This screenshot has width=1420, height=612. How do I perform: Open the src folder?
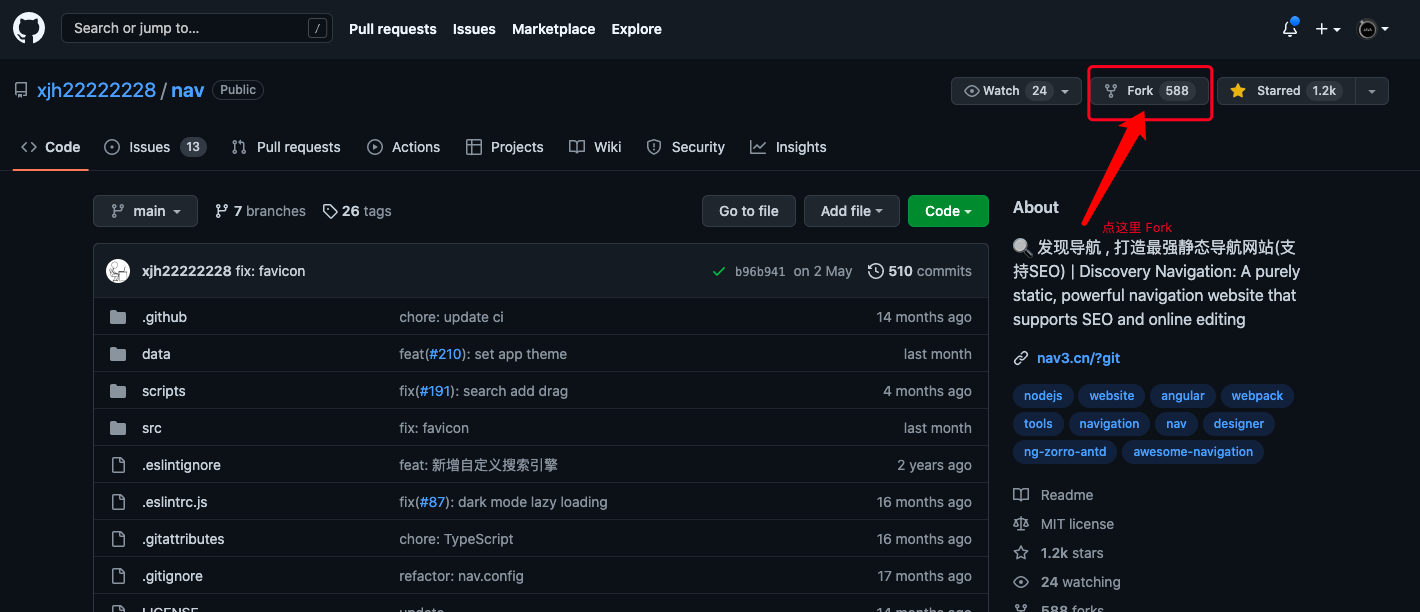tap(152, 428)
